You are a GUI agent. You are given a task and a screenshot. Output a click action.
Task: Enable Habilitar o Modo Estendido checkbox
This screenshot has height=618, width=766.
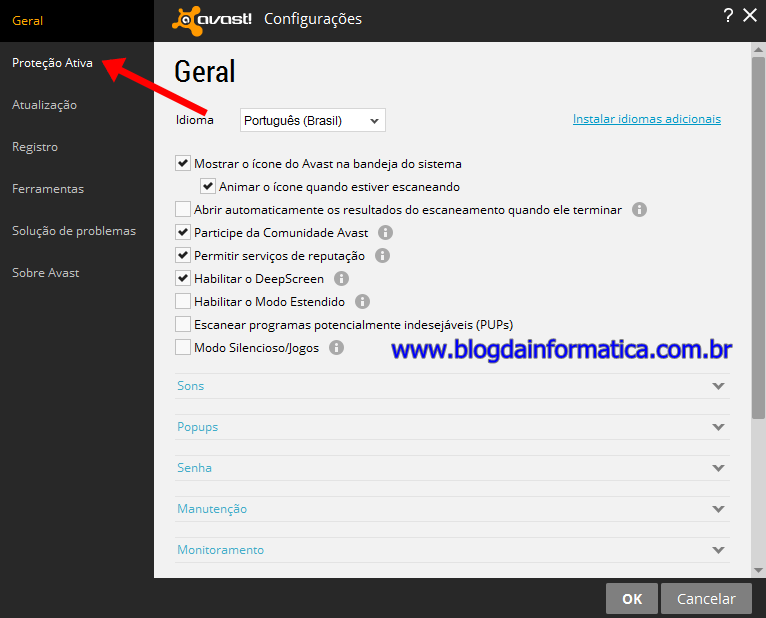point(183,301)
